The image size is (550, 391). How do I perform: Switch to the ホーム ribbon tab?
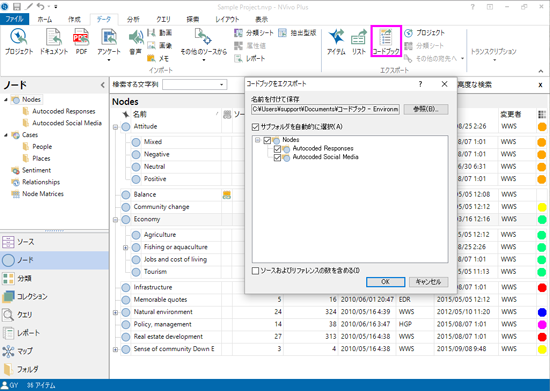45,19
